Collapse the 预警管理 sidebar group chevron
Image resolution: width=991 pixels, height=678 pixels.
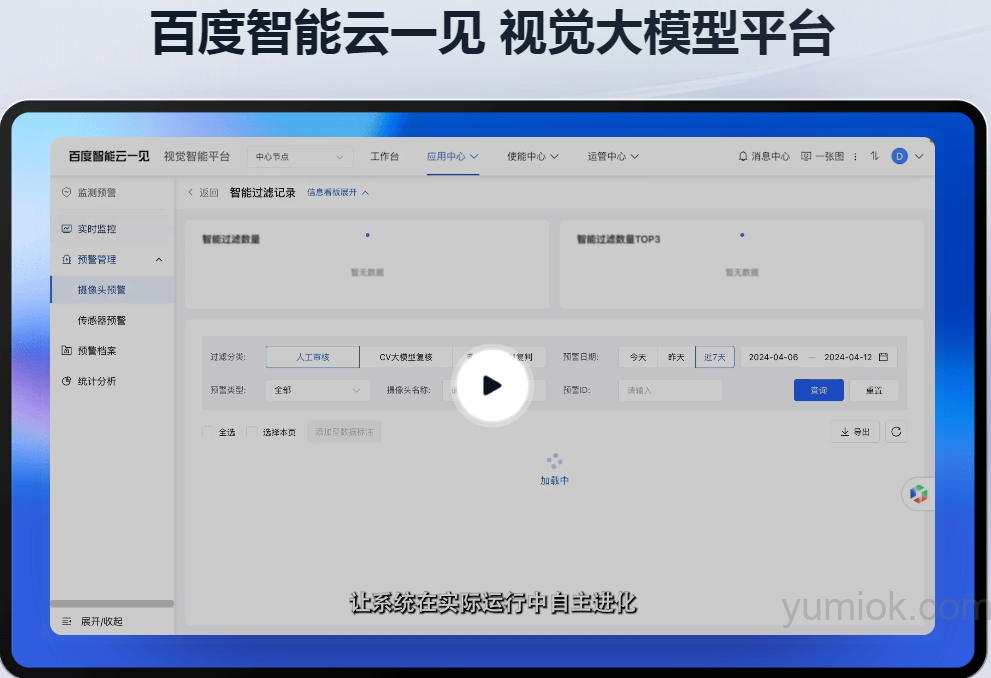[159, 260]
